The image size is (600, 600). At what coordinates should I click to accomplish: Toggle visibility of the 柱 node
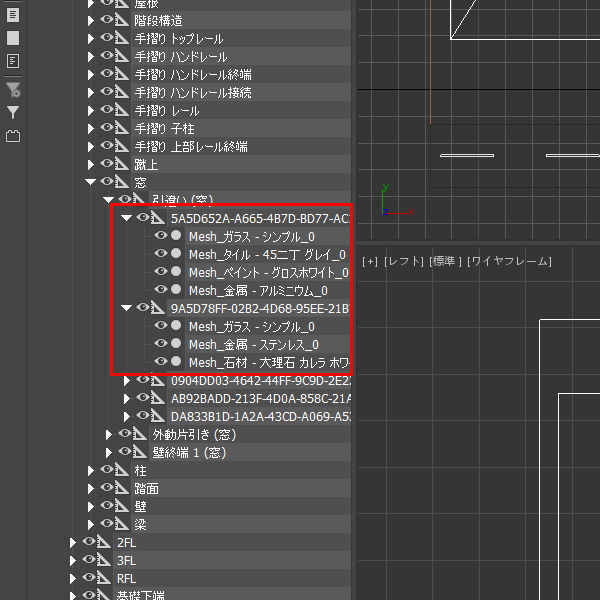point(107,470)
